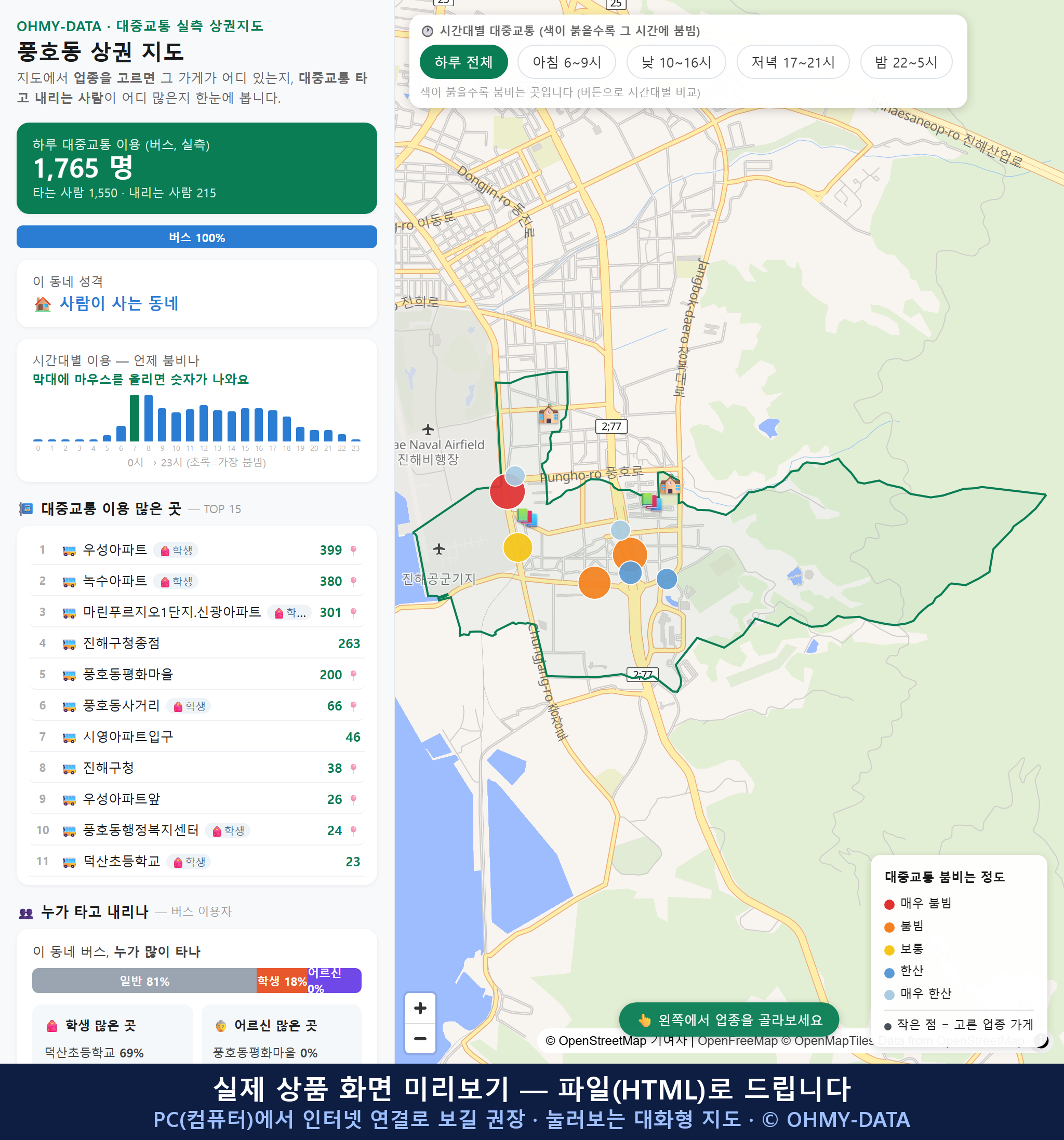Click the green 1,765 명 daily ridership card

(197, 168)
